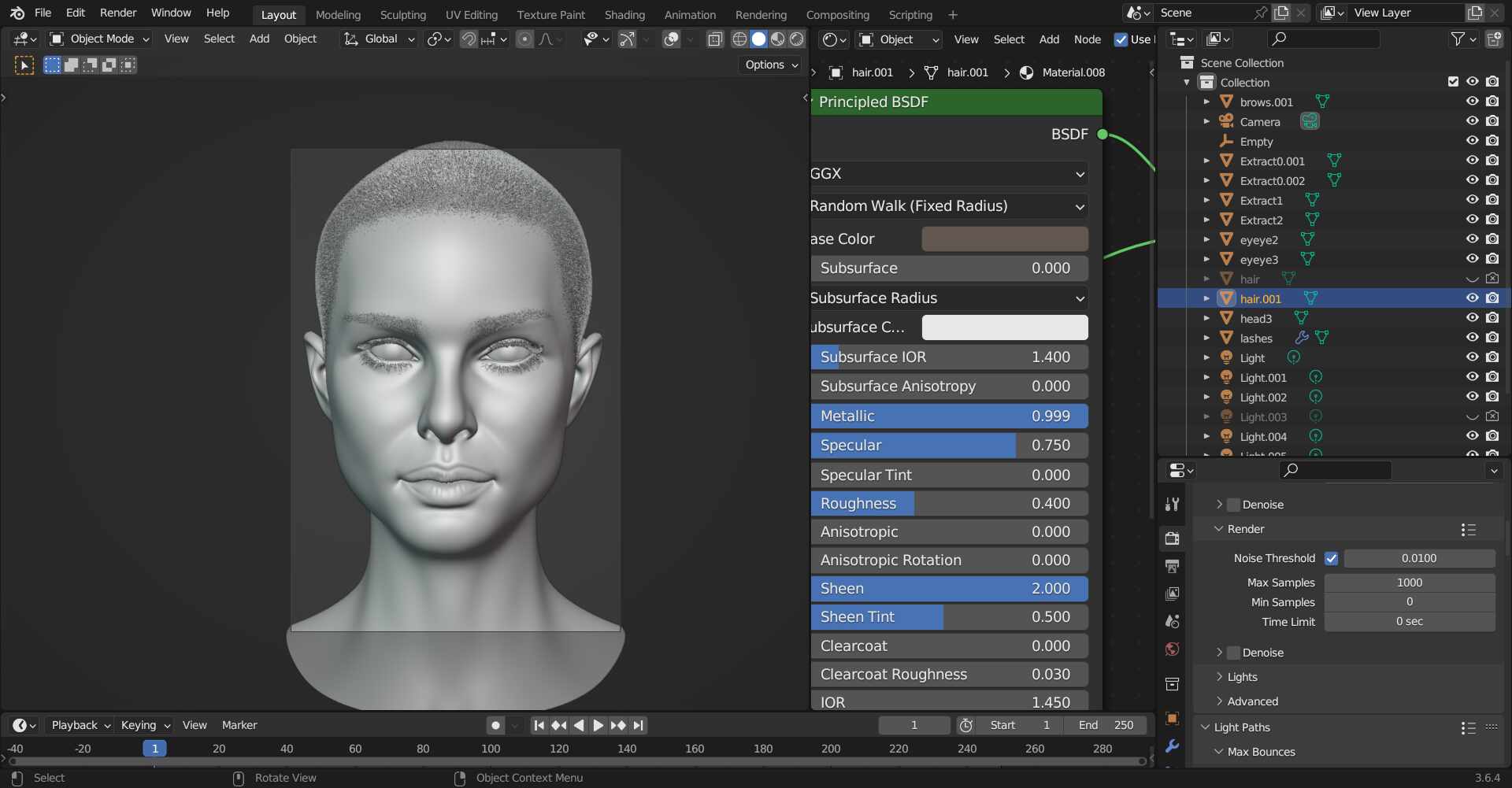Toggle X-ray view in viewport header
This screenshot has height=788, width=1512.
tap(715, 39)
